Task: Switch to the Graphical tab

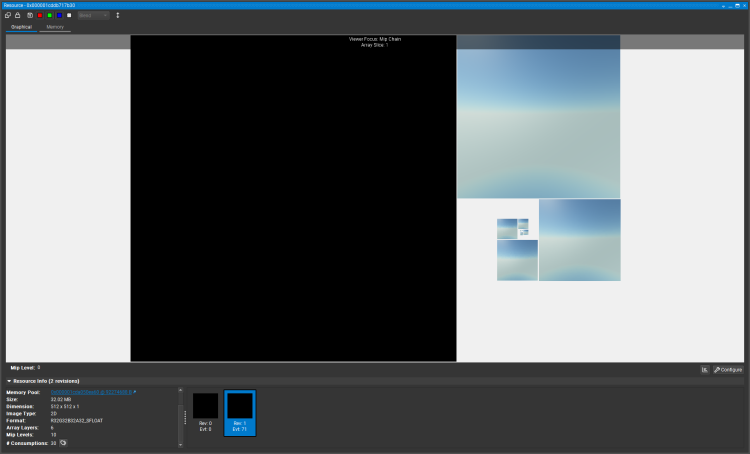Action: 22,27
